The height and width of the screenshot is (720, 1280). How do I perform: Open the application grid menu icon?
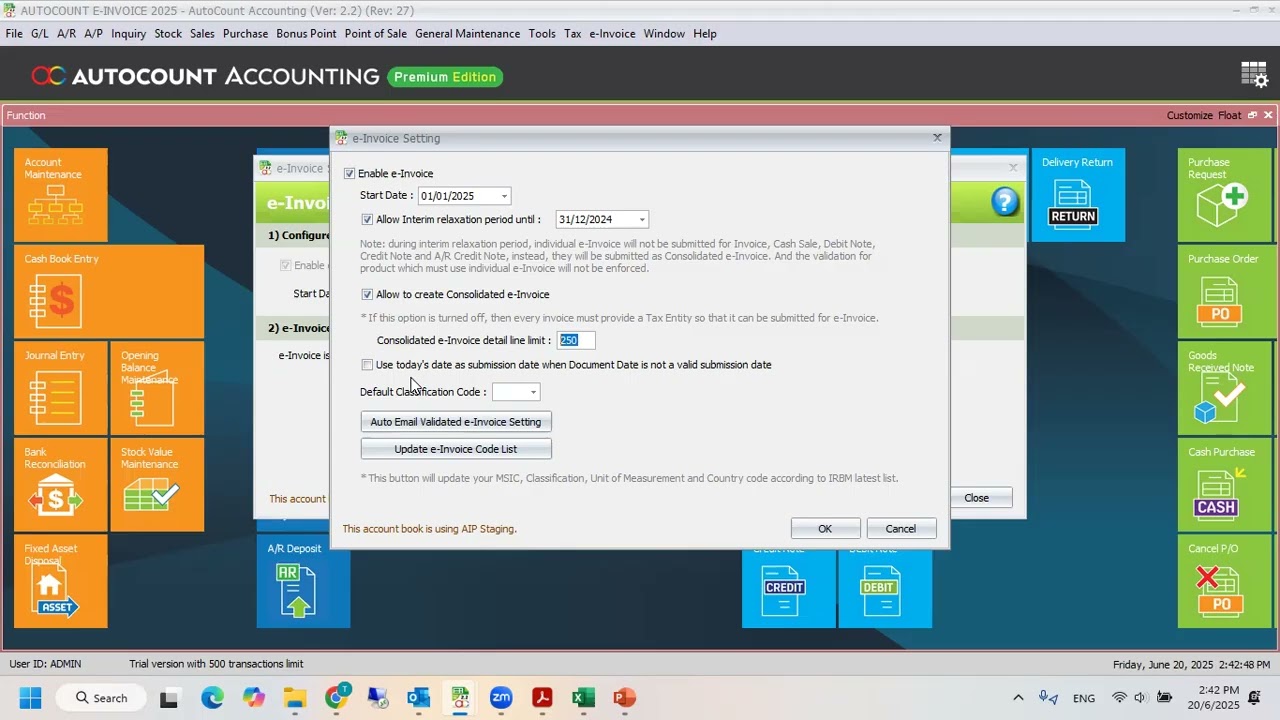1254,75
